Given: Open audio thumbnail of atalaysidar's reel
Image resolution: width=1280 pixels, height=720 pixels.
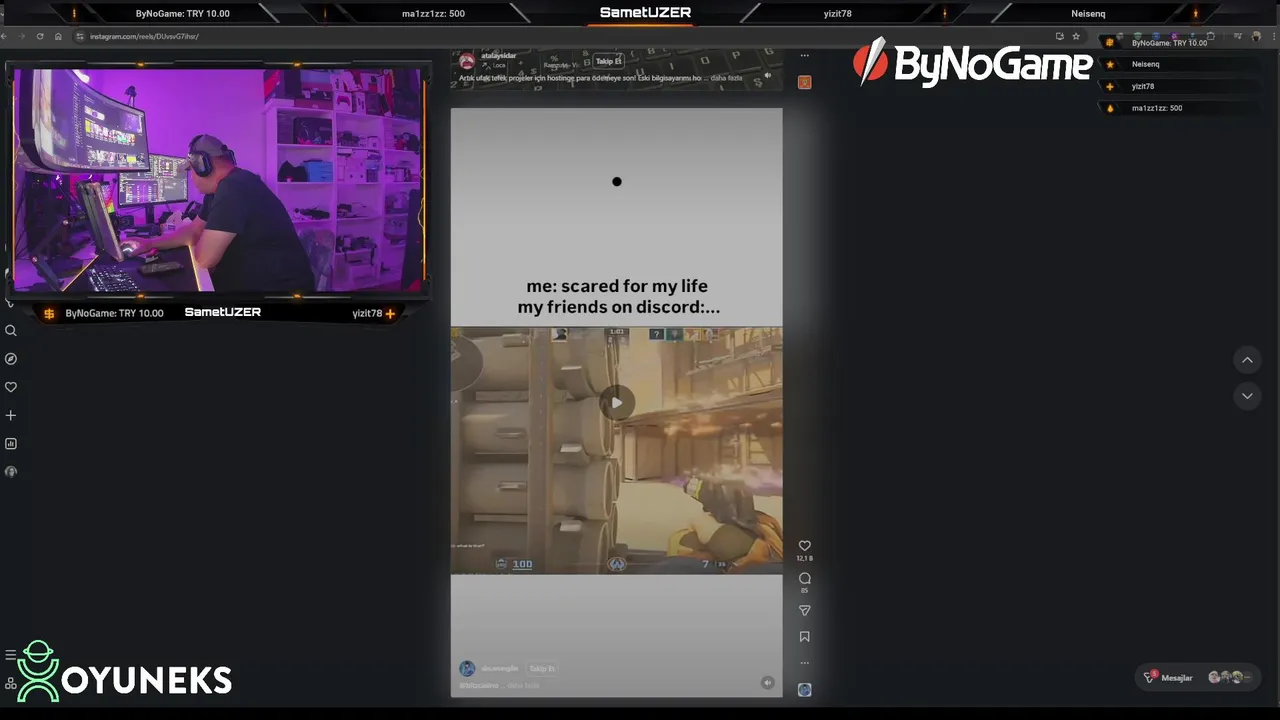Looking at the screenshot, I should pyautogui.click(x=804, y=82).
